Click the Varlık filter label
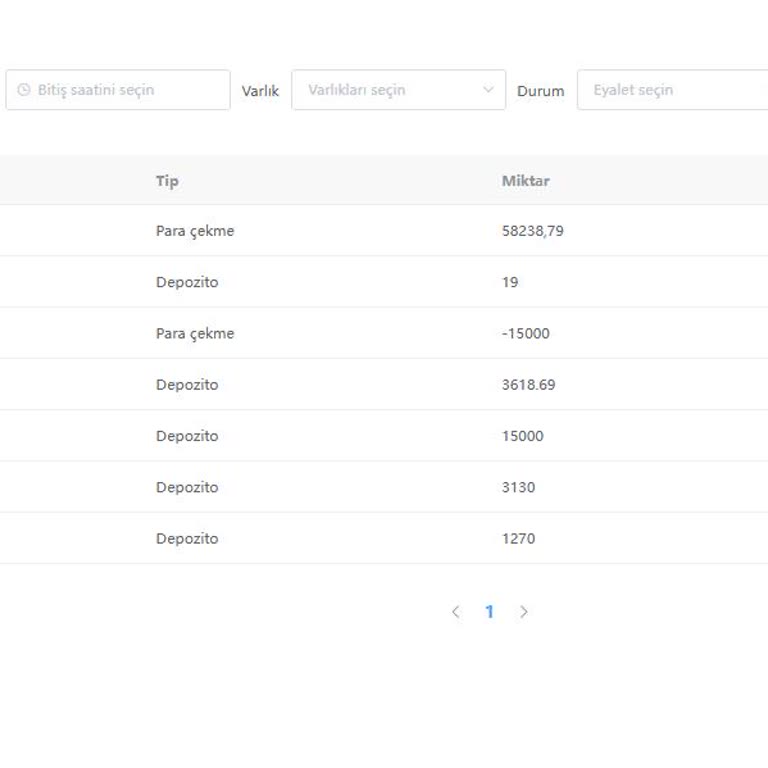 tap(260, 91)
